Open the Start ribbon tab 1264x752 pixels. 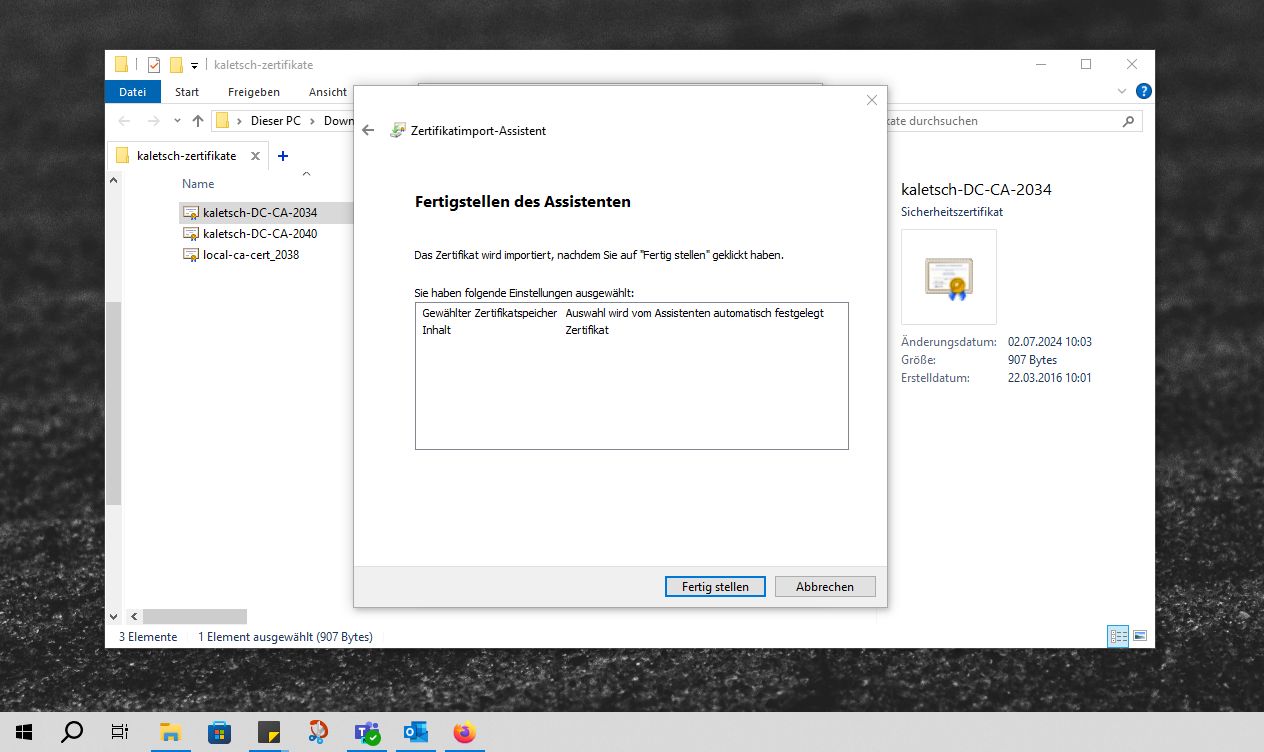point(187,92)
